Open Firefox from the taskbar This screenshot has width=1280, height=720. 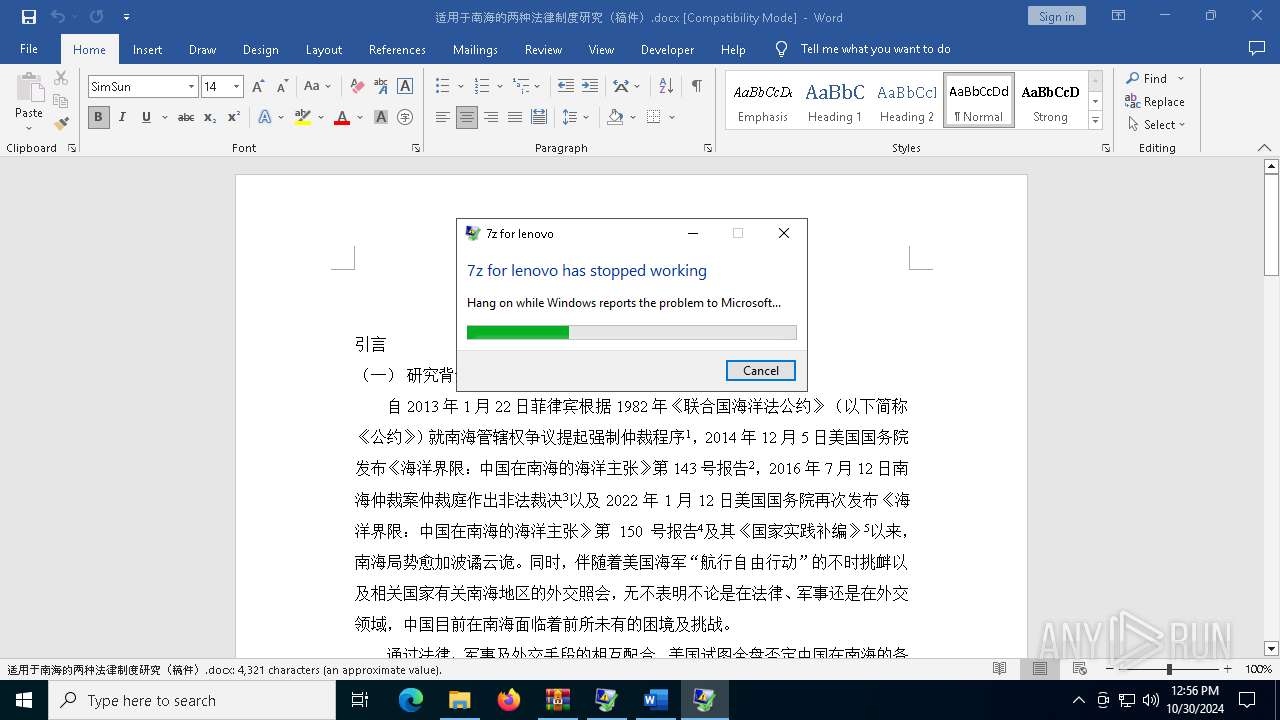(509, 700)
